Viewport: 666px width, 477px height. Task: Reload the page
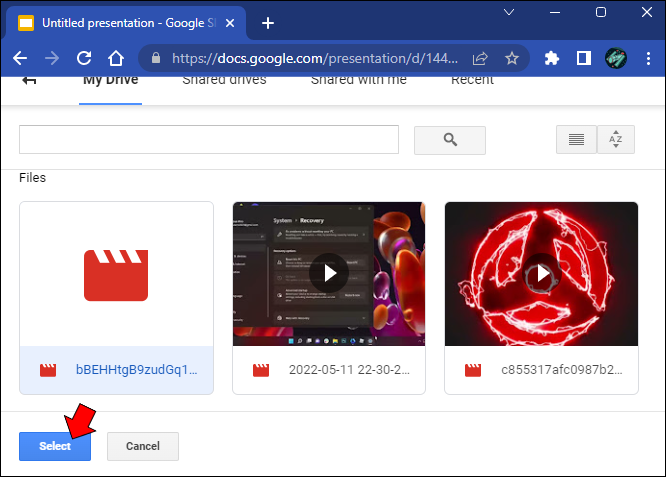point(84,58)
